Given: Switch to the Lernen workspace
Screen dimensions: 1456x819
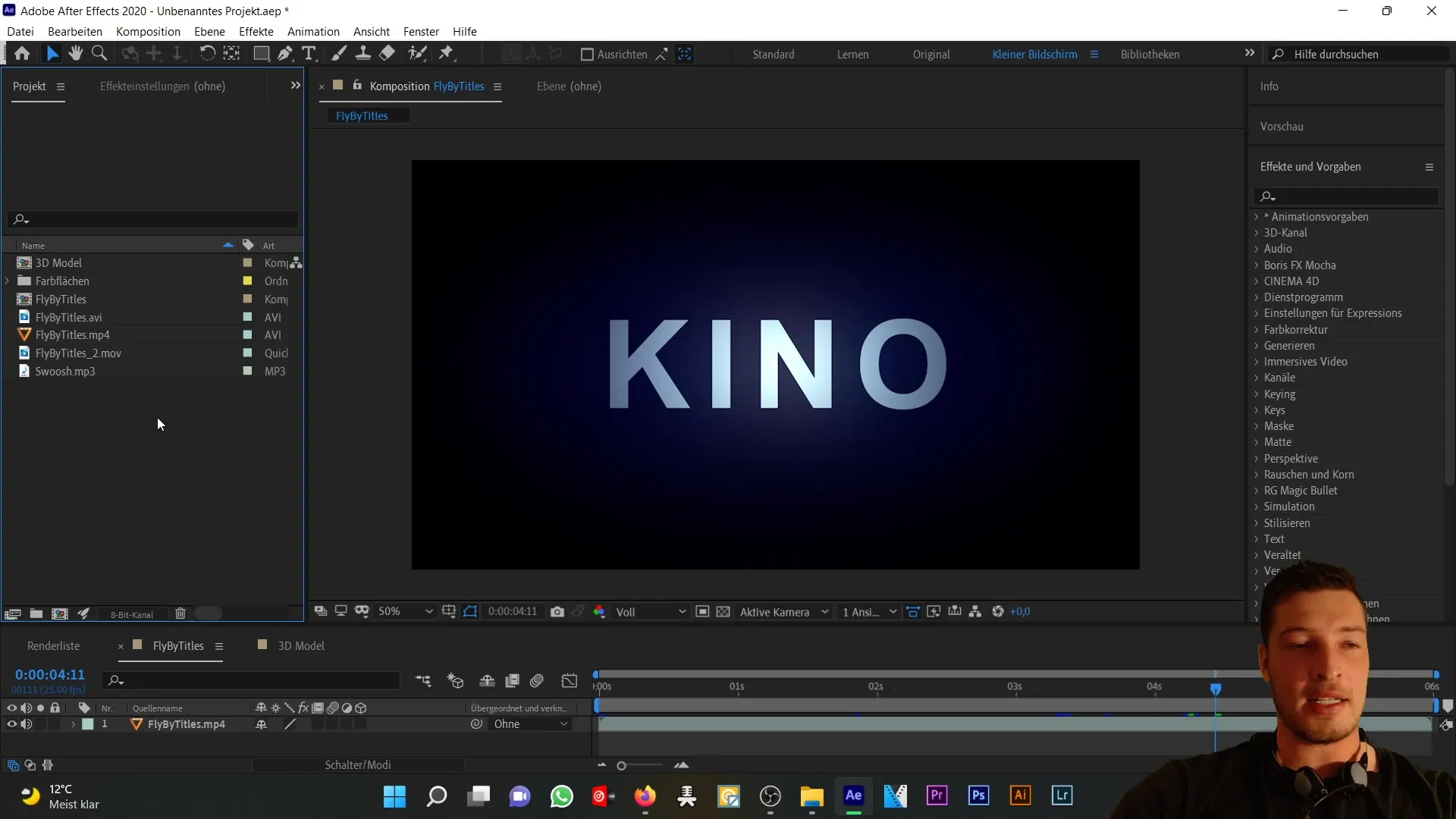Looking at the screenshot, I should pyautogui.click(x=853, y=55).
